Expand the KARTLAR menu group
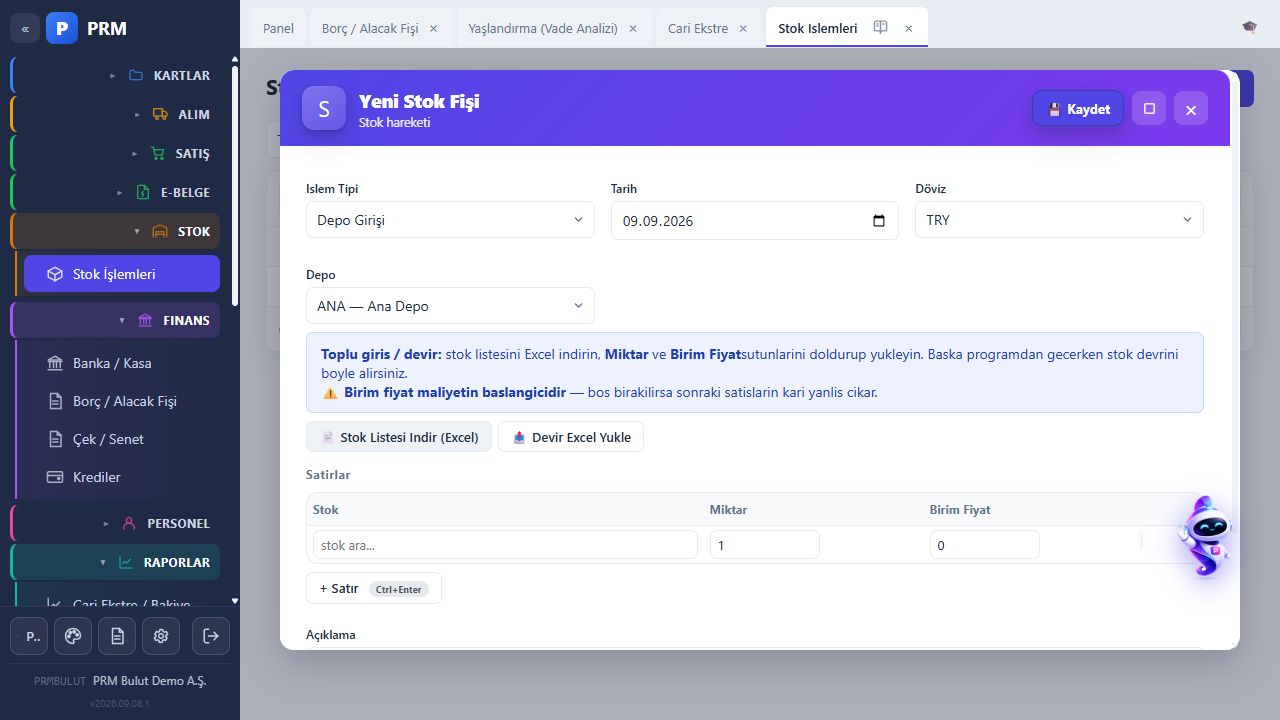The width and height of the screenshot is (1280, 720). click(115, 75)
